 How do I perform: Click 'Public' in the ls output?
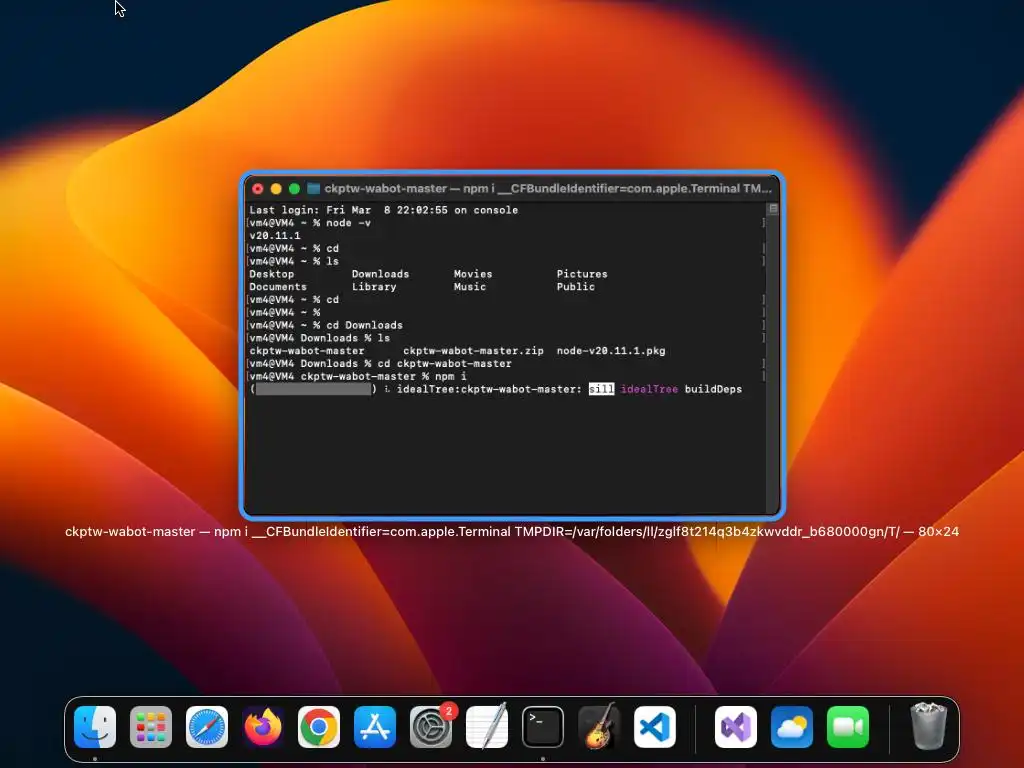click(x=576, y=287)
